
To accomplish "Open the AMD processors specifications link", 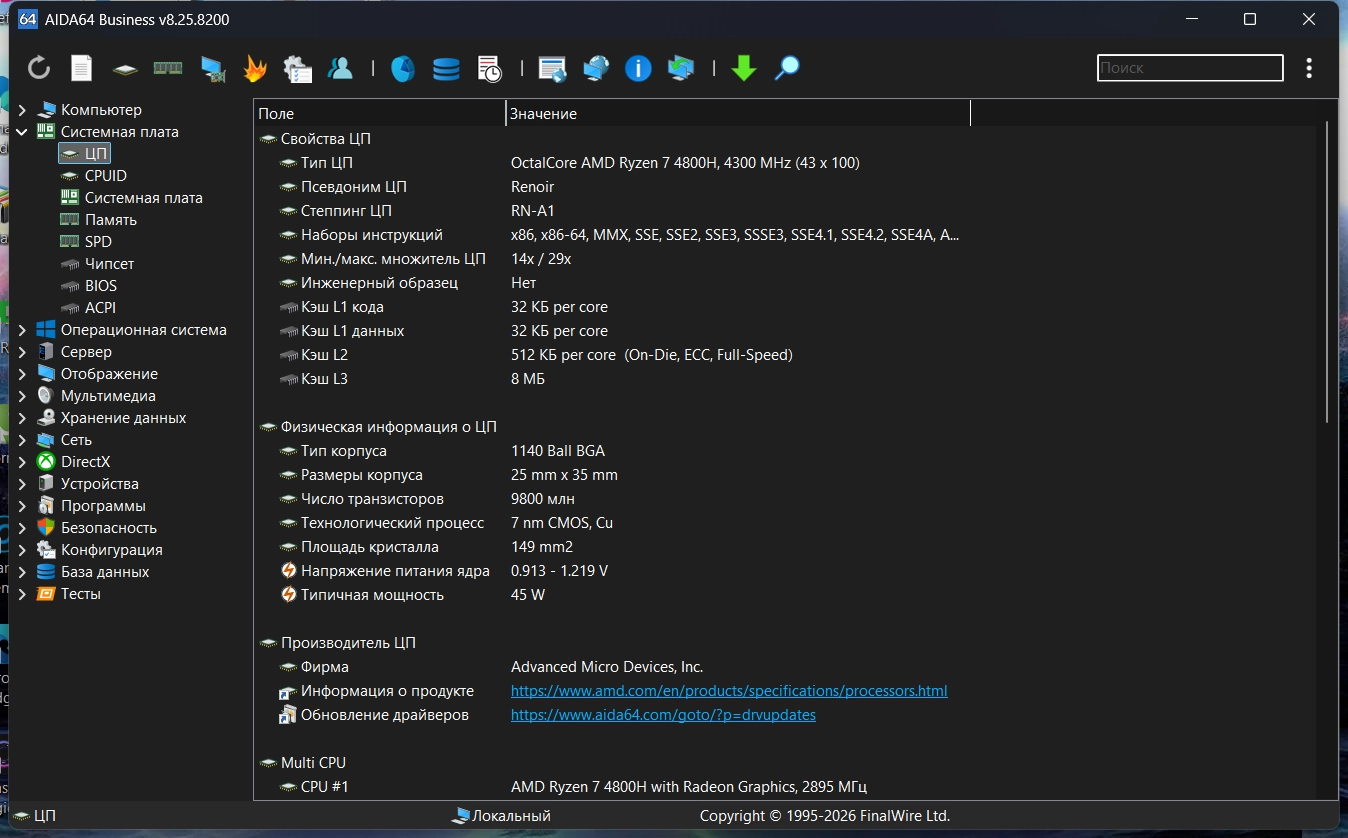I will pos(728,691).
